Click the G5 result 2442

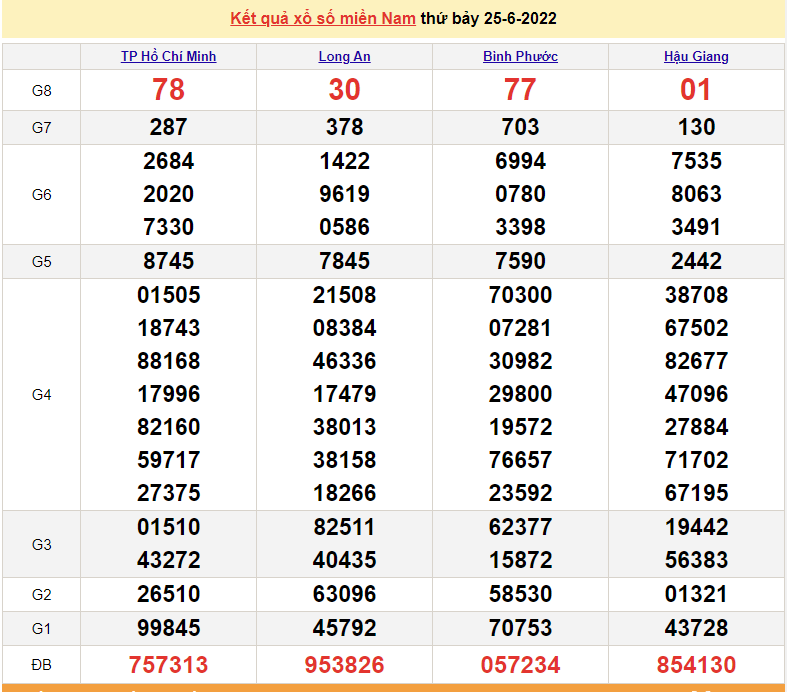point(696,261)
